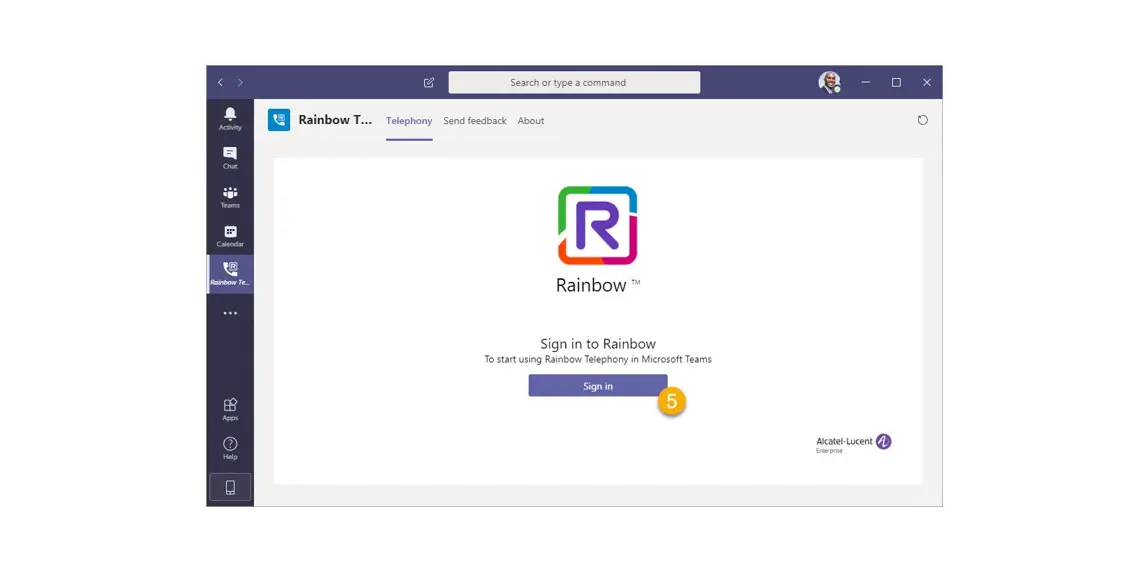
Task: Click the large Rainbow logo
Action: click(597, 225)
